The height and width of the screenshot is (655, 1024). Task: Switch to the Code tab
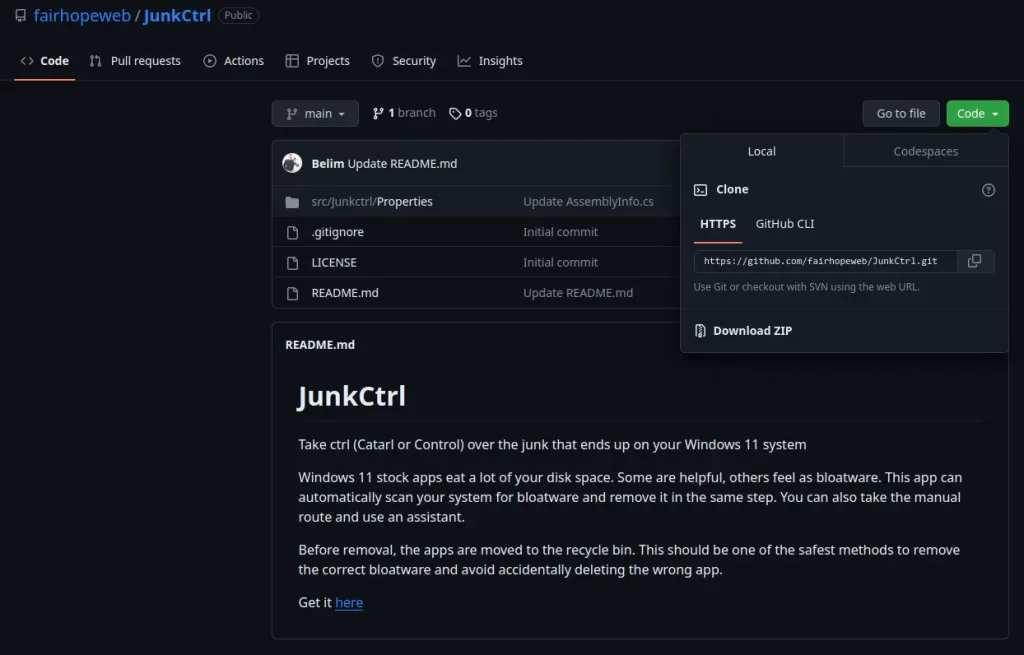point(44,61)
